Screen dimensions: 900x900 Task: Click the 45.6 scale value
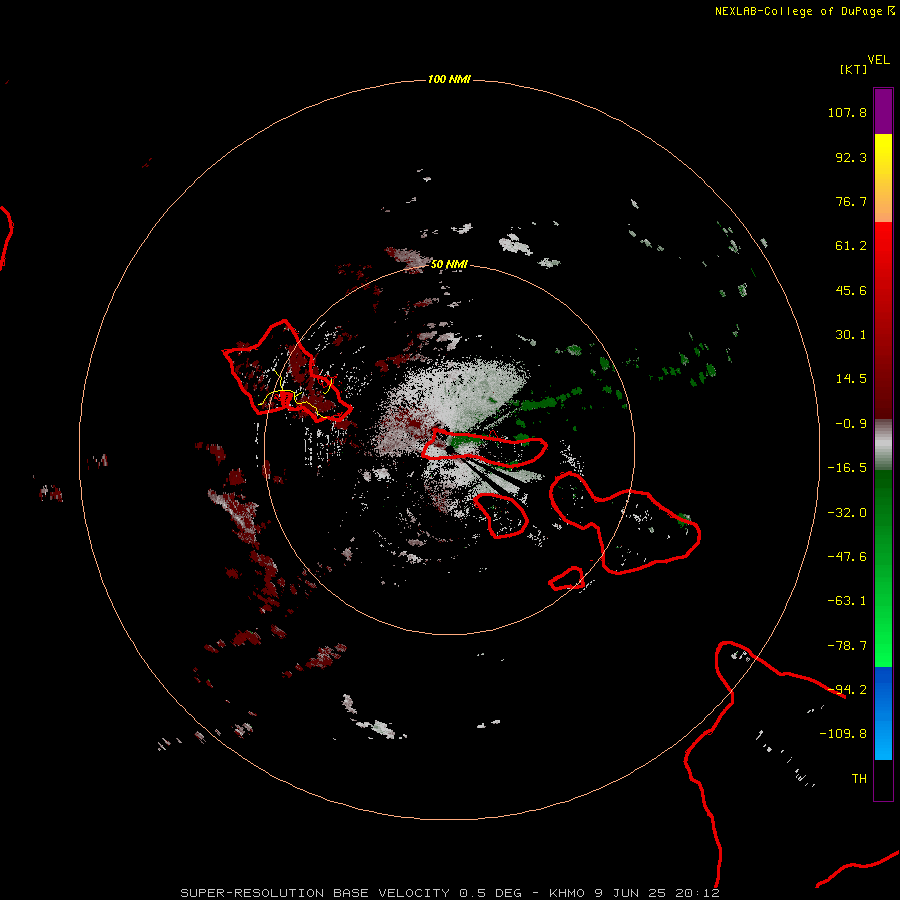pyautogui.click(x=851, y=290)
